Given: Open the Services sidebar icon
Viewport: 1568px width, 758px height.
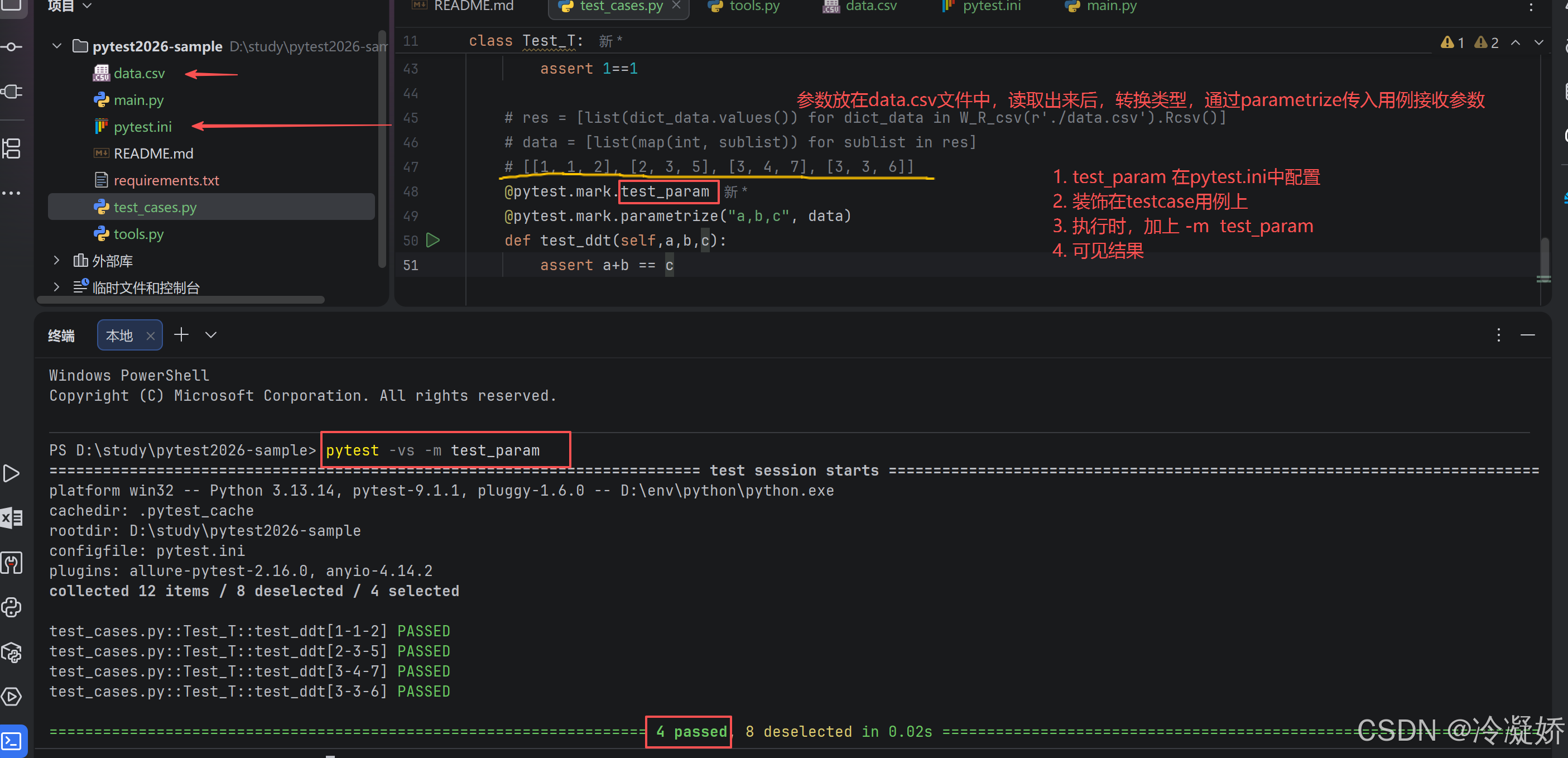Looking at the screenshot, I should click(12, 696).
